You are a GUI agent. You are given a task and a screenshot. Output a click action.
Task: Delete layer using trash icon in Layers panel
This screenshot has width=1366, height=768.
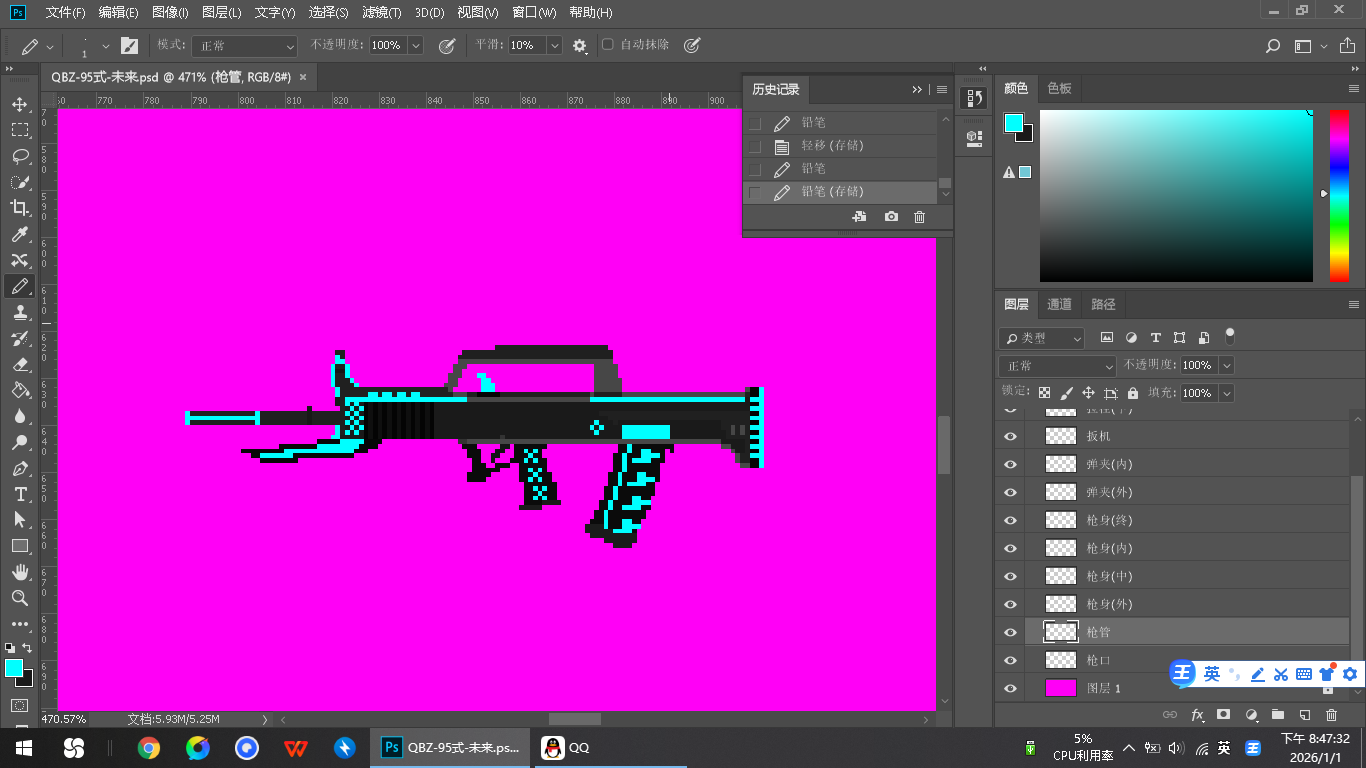coord(1331,715)
